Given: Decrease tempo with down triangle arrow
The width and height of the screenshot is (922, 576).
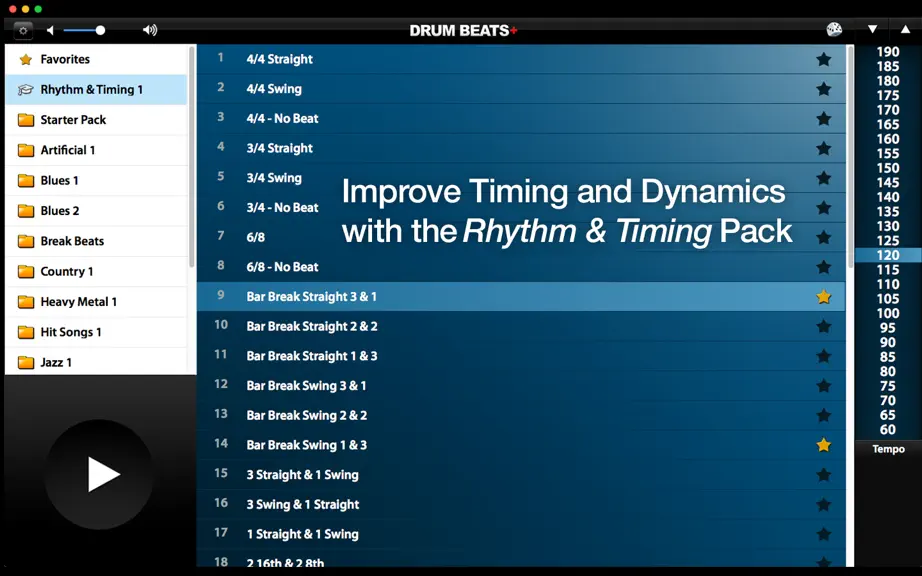Looking at the screenshot, I should [x=873, y=29].
